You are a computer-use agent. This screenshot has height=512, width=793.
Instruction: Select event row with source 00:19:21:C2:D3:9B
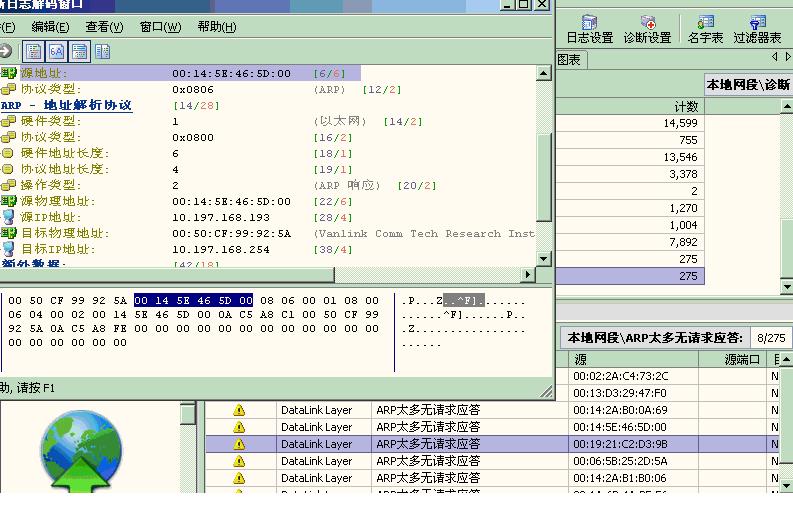click(x=620, y=444)
